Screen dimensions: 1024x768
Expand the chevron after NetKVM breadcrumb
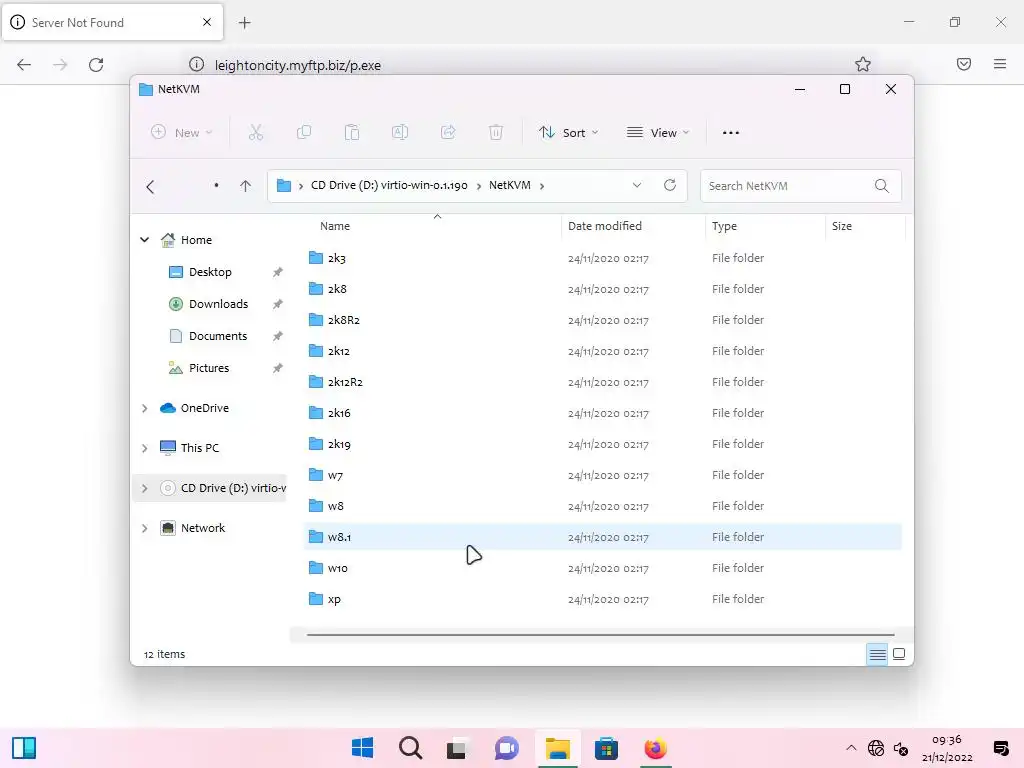click(x=542, y=186)
